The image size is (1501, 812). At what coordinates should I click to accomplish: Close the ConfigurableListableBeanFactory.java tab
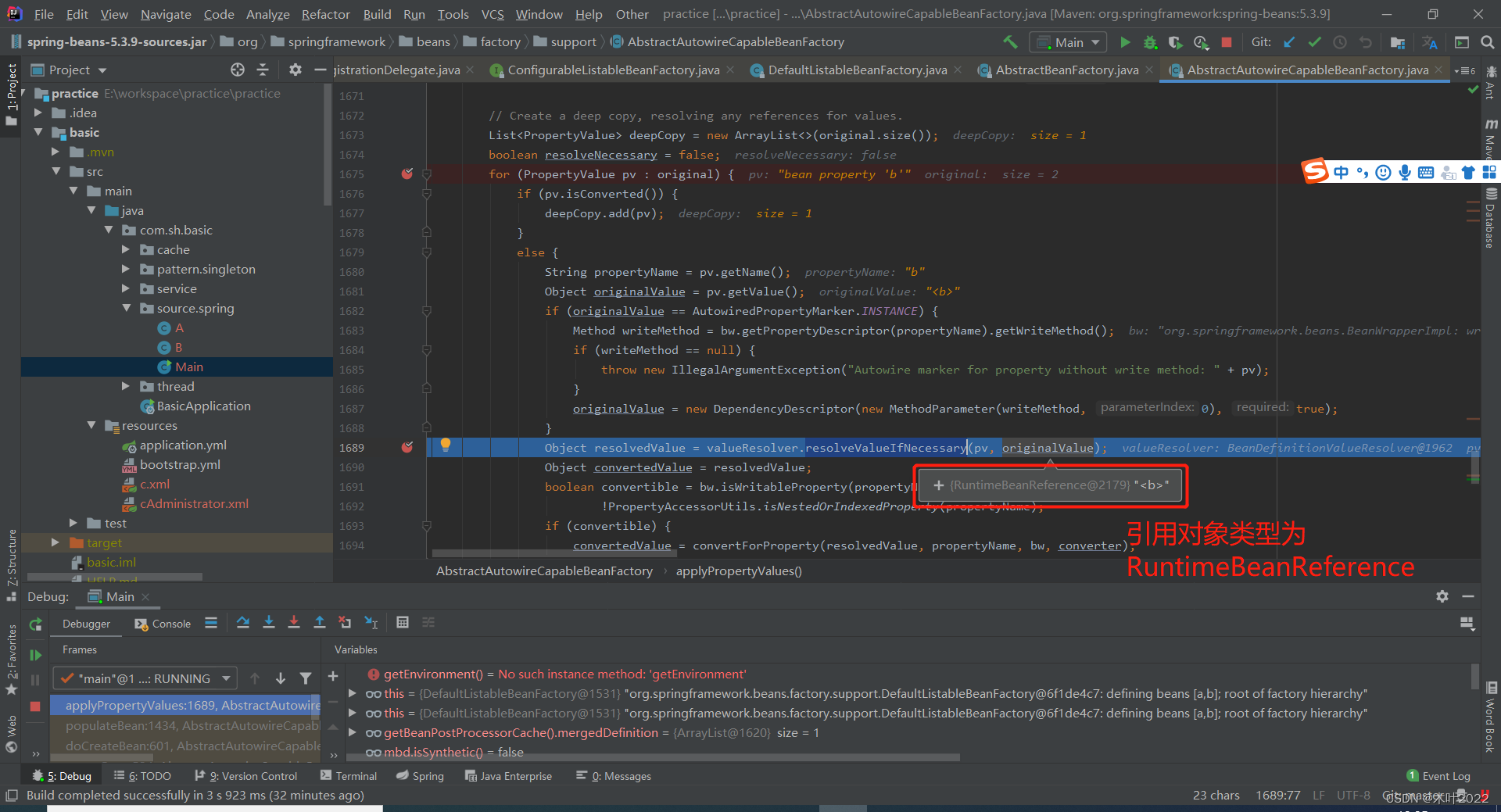730,70
